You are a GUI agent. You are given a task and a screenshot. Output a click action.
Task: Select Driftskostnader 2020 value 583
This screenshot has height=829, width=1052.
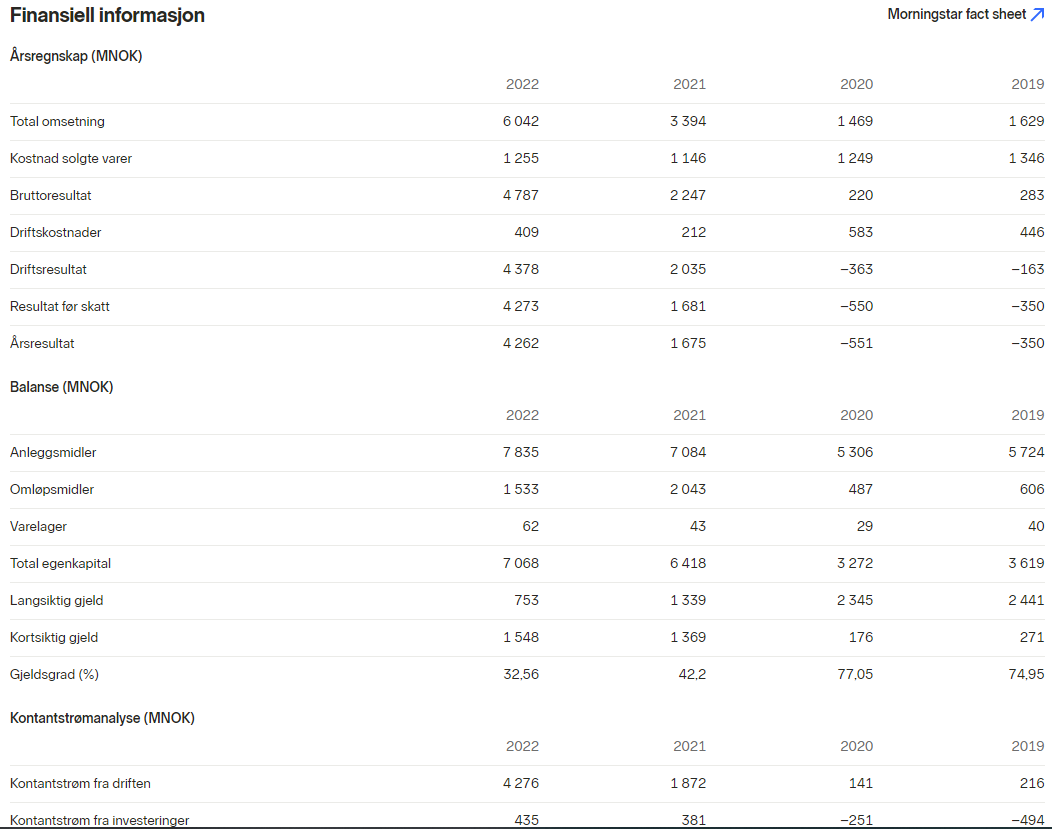coord(861,232)
